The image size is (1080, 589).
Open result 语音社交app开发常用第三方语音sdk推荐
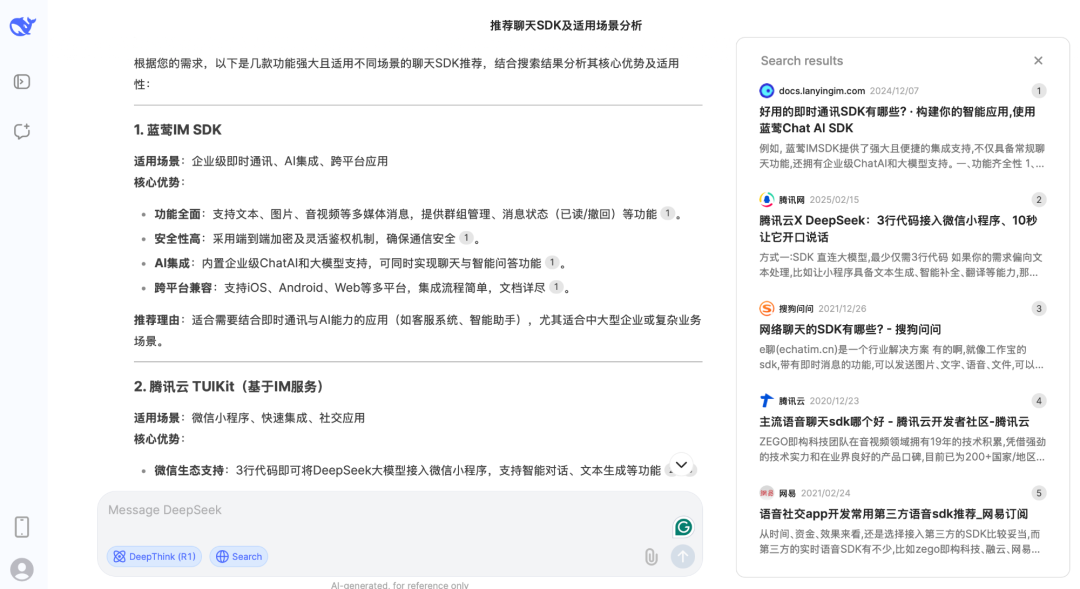[893, 514]
